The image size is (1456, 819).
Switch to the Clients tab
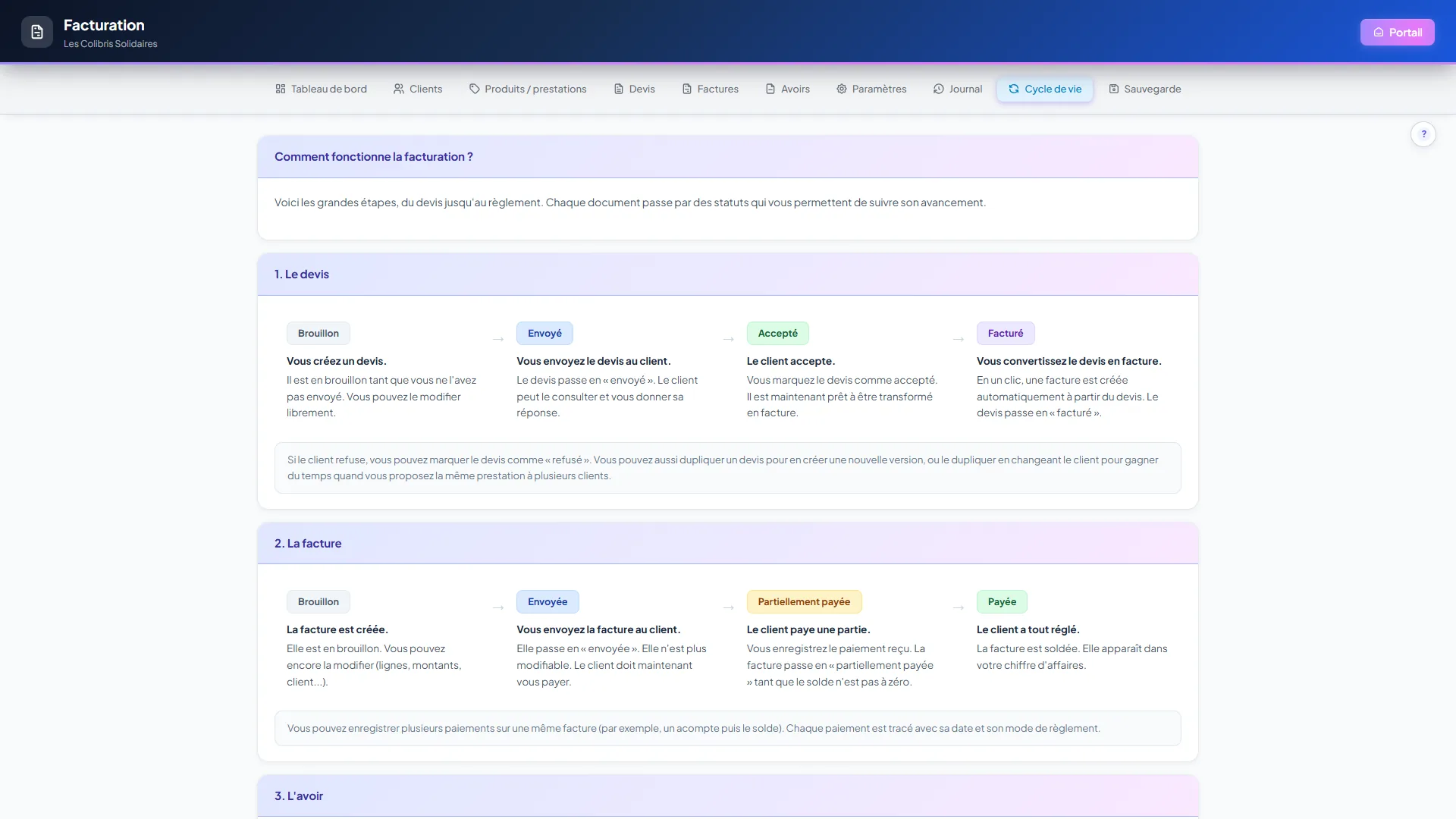point(418,89)
